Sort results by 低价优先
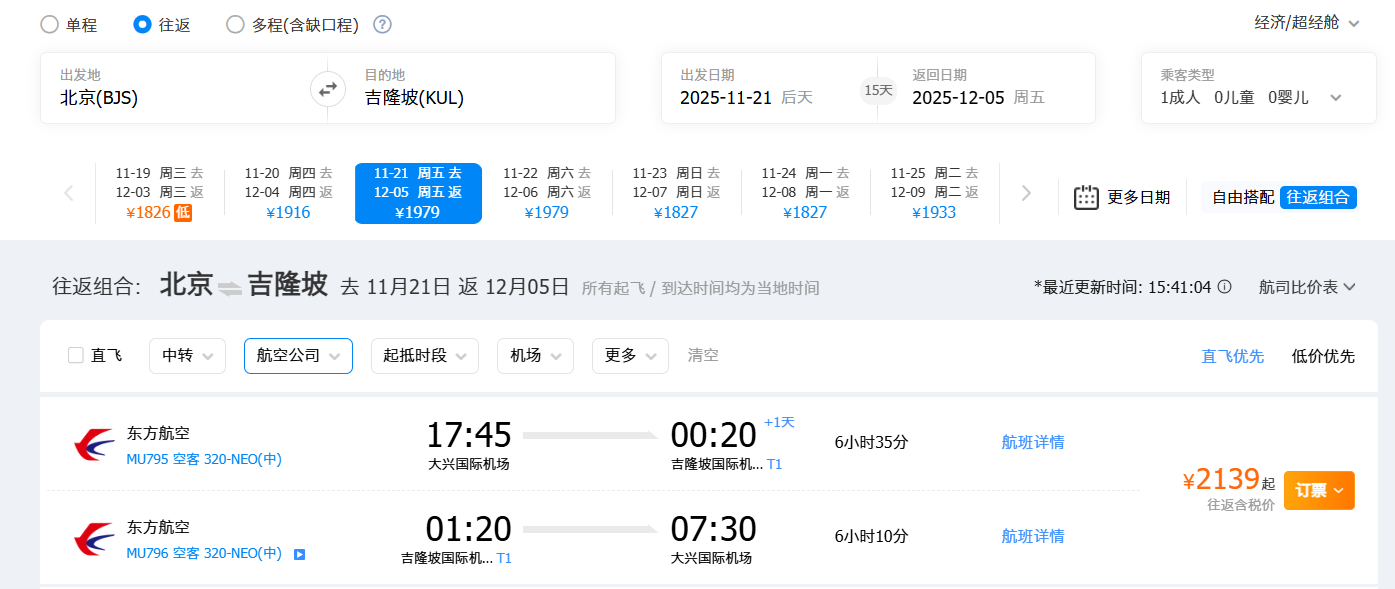Image resolution: width=1395 pixels, height=589 pixels. tap(1322, 356)
